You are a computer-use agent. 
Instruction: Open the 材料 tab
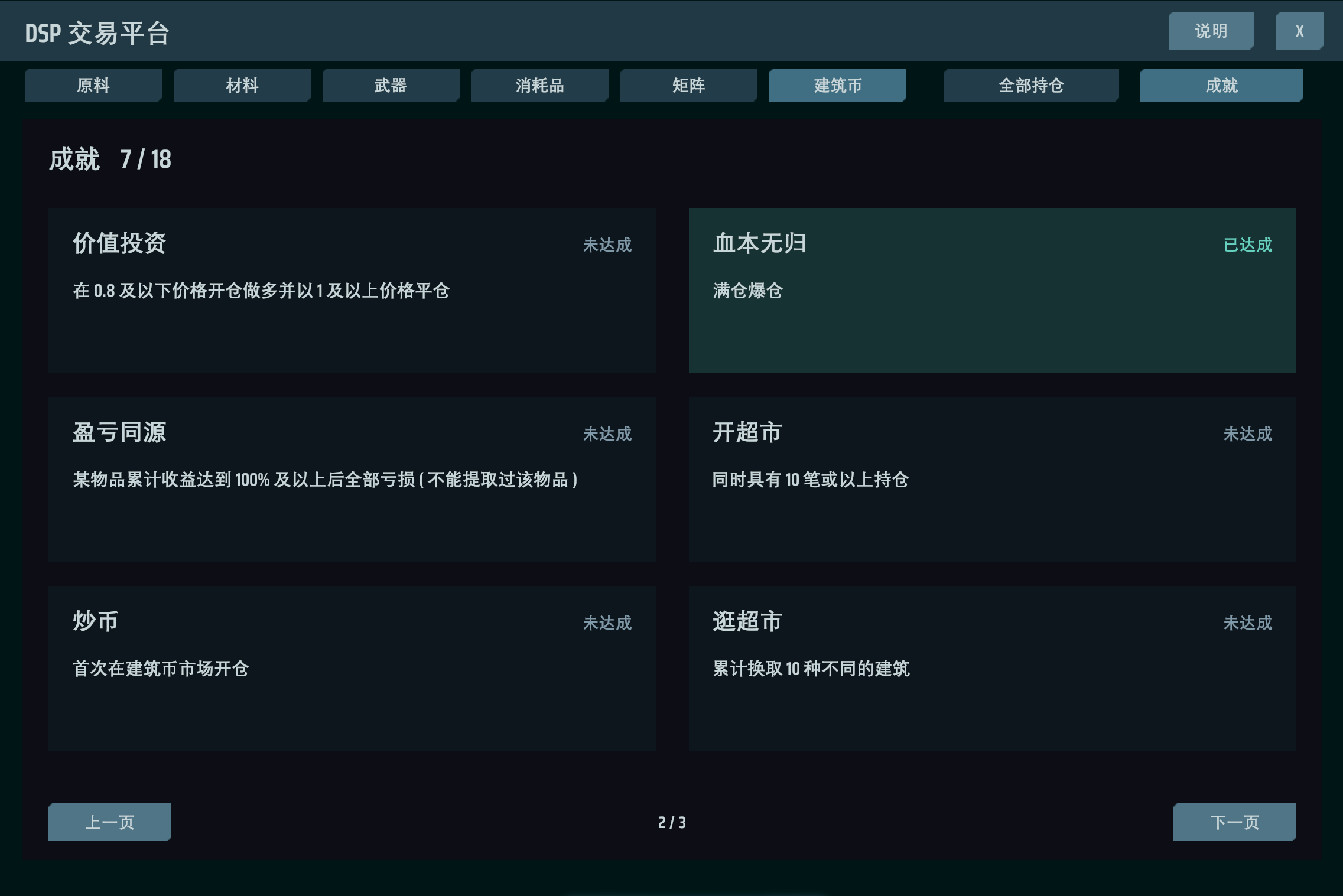(x=242, y=85)
